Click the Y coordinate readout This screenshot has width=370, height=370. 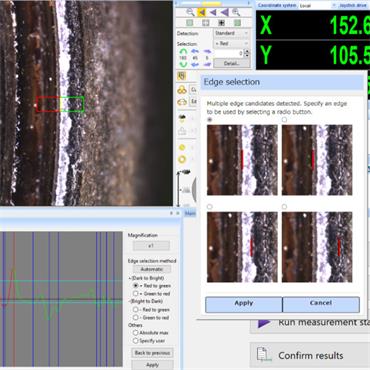[313, 54]
